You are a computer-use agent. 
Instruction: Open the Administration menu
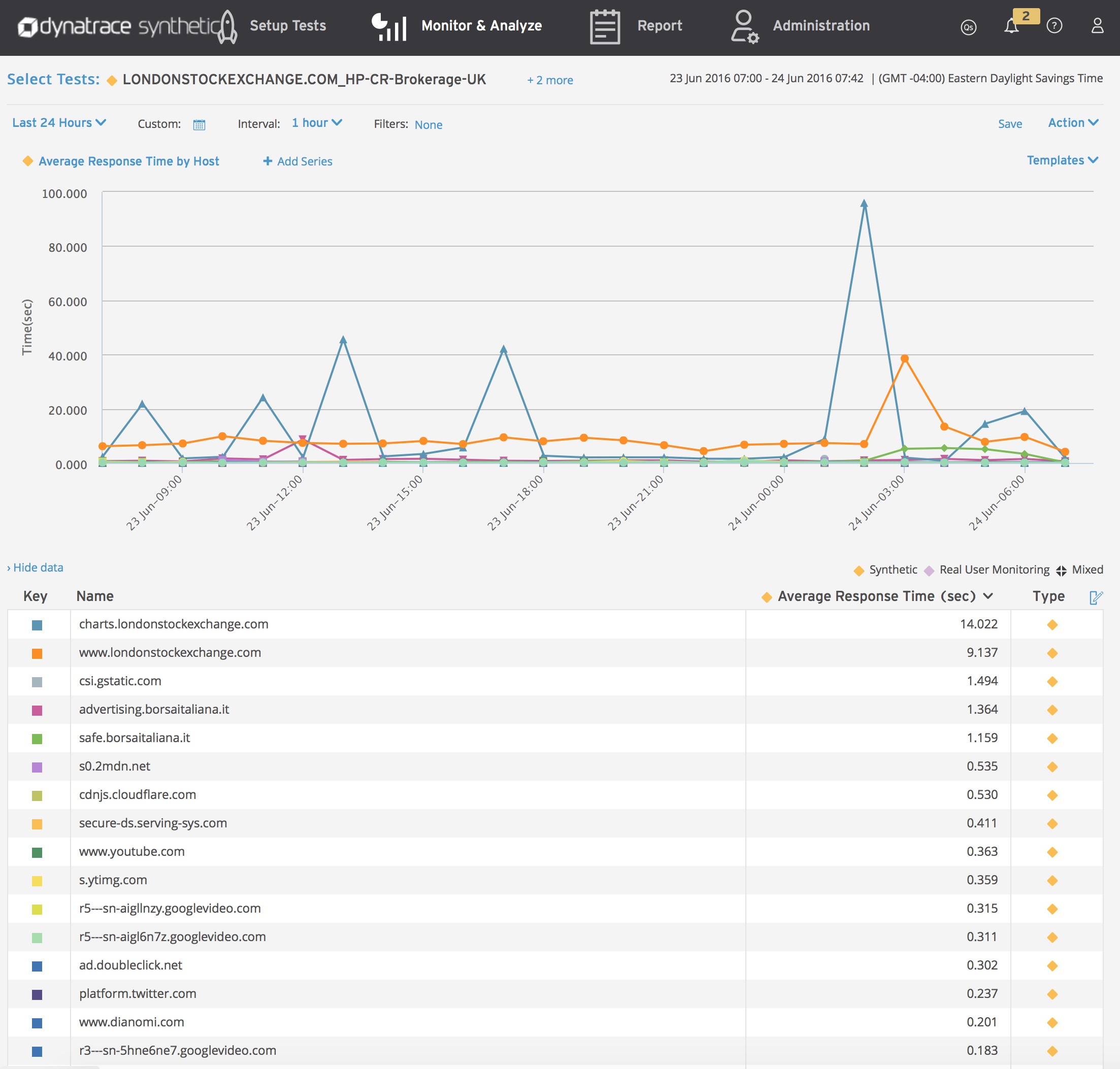(x=821, y=26)
